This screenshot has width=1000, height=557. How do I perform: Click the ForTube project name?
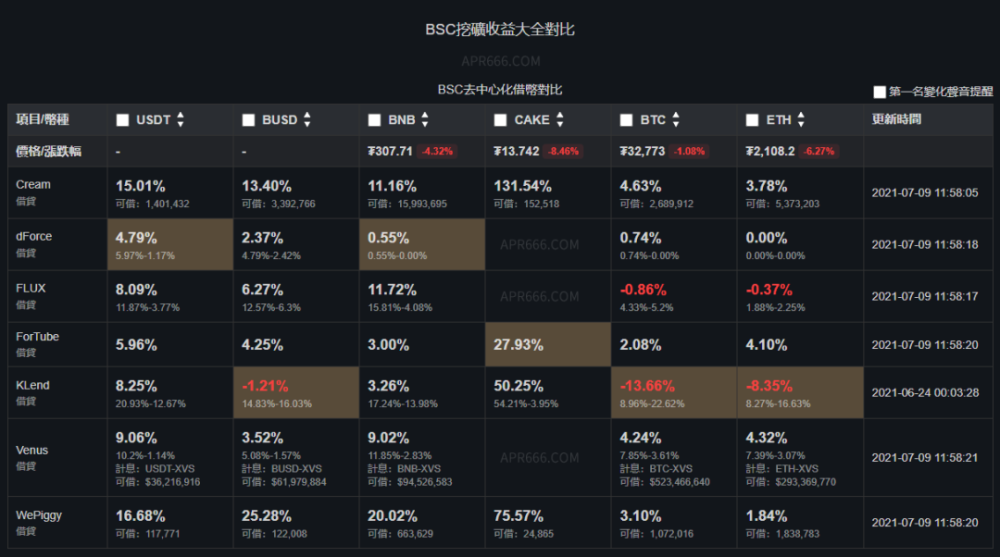(x=38, y=337)
